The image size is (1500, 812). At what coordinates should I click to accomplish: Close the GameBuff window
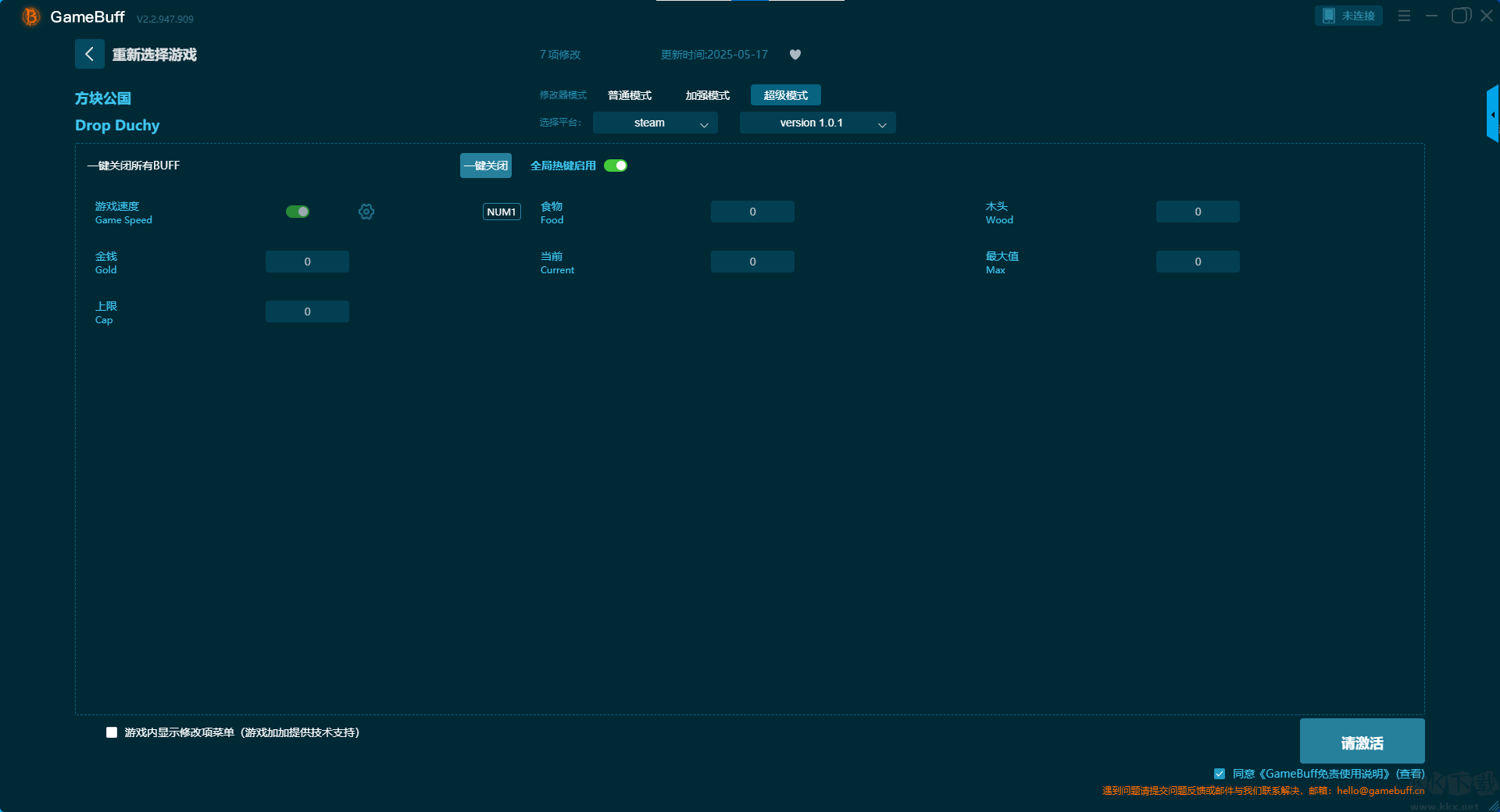click(x=1487, y=16)
